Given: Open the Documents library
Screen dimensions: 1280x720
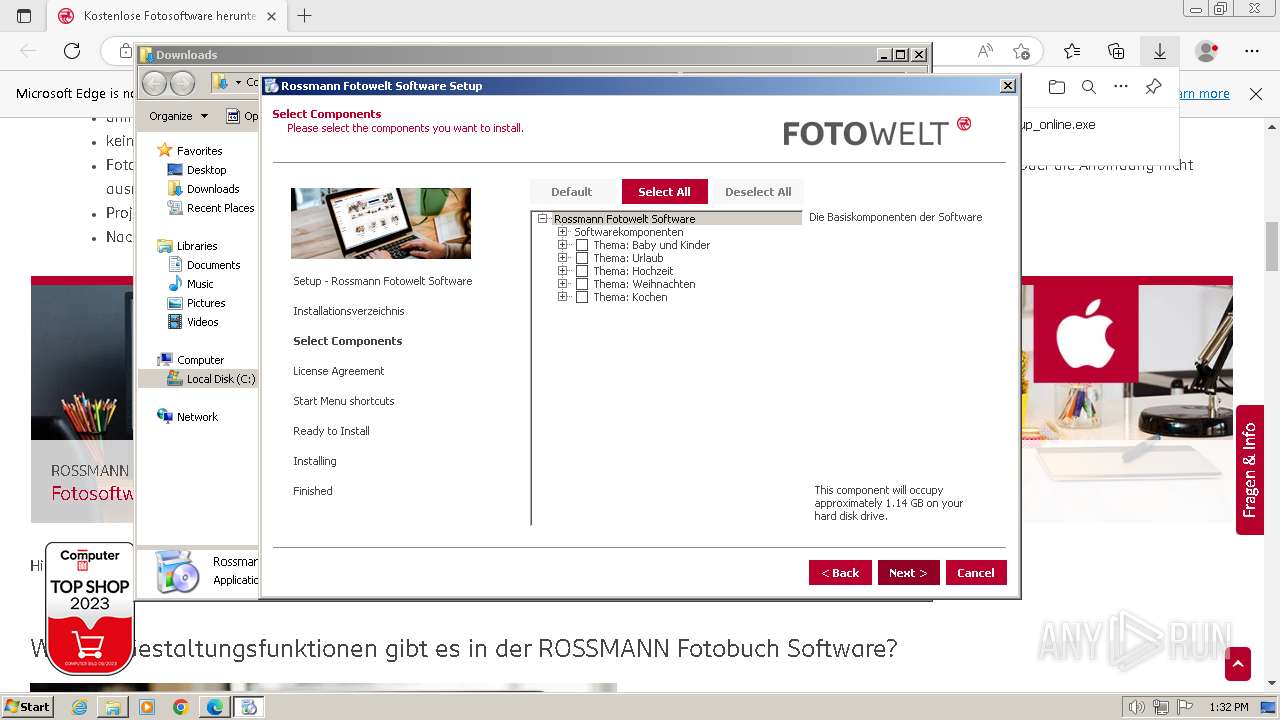Looking at the screenshot, I should [x=213, y=265].
